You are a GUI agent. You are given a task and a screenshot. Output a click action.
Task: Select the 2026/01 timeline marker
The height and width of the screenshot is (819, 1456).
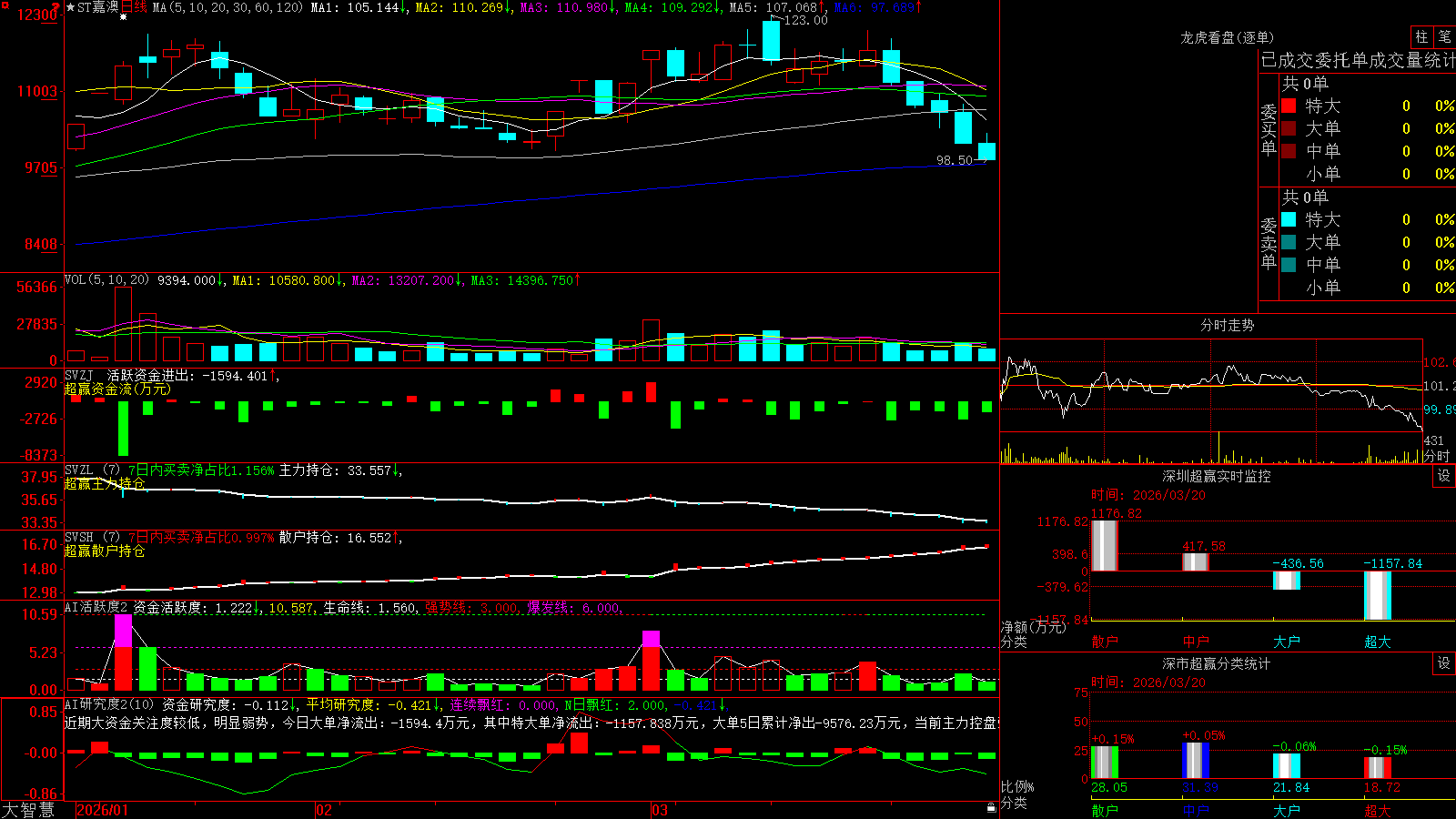[x=103, y=810]
